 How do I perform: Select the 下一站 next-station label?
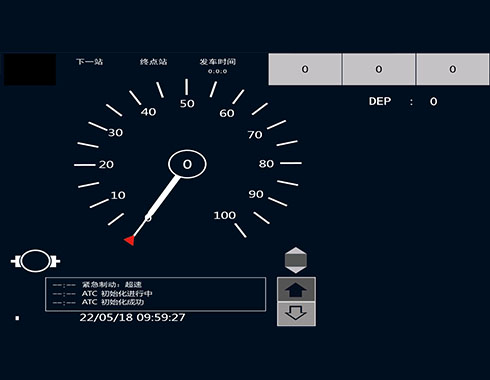(x=90, y=62)
